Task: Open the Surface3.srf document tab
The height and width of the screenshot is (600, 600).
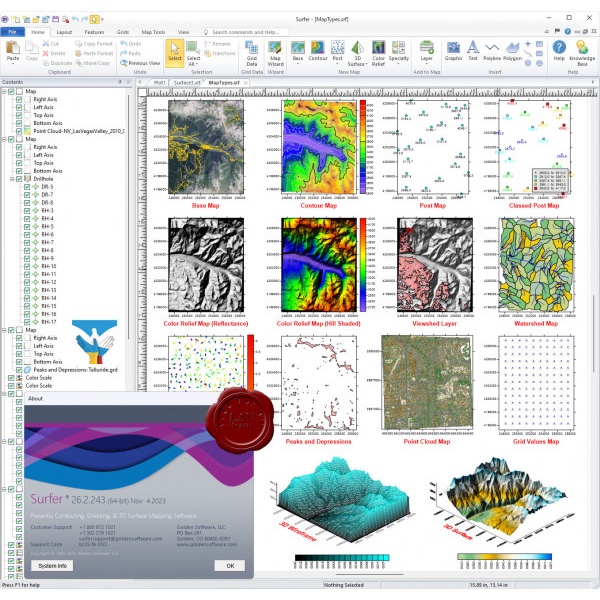Action: coord(187,82)
